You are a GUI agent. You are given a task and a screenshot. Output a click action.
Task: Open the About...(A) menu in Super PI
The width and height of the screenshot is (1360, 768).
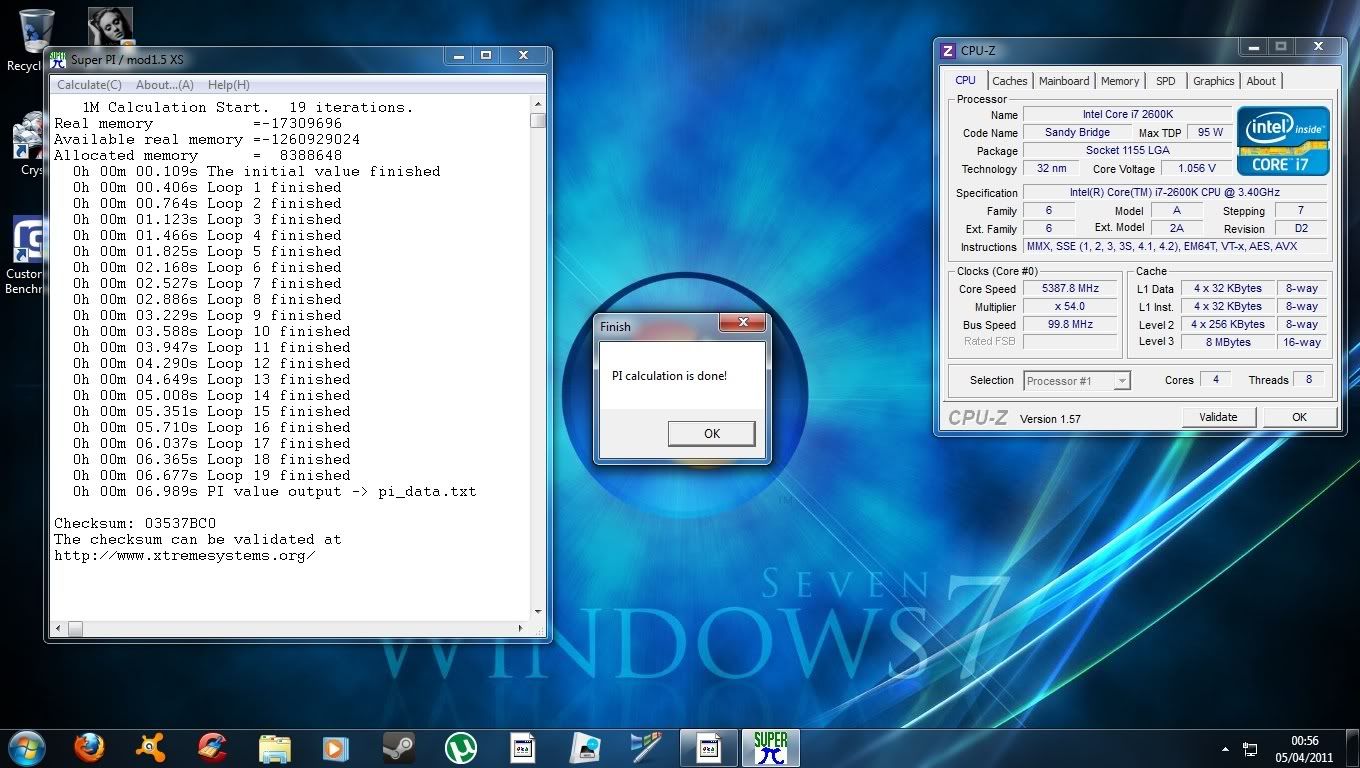click(165, 85)
